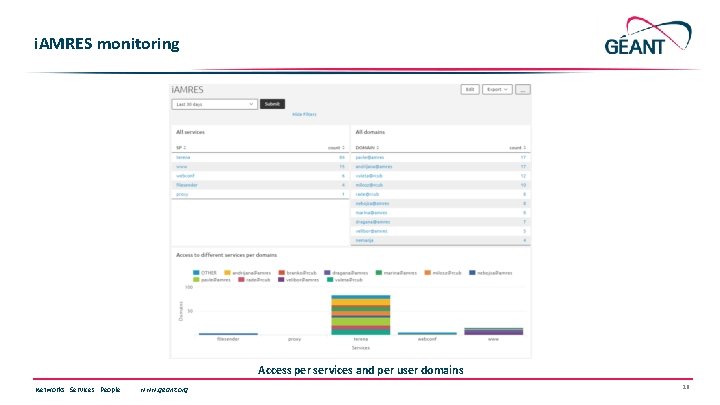720x405 pixels.
Task: Select velibor@amres row in All domains table
Action: tap(441, 231)
